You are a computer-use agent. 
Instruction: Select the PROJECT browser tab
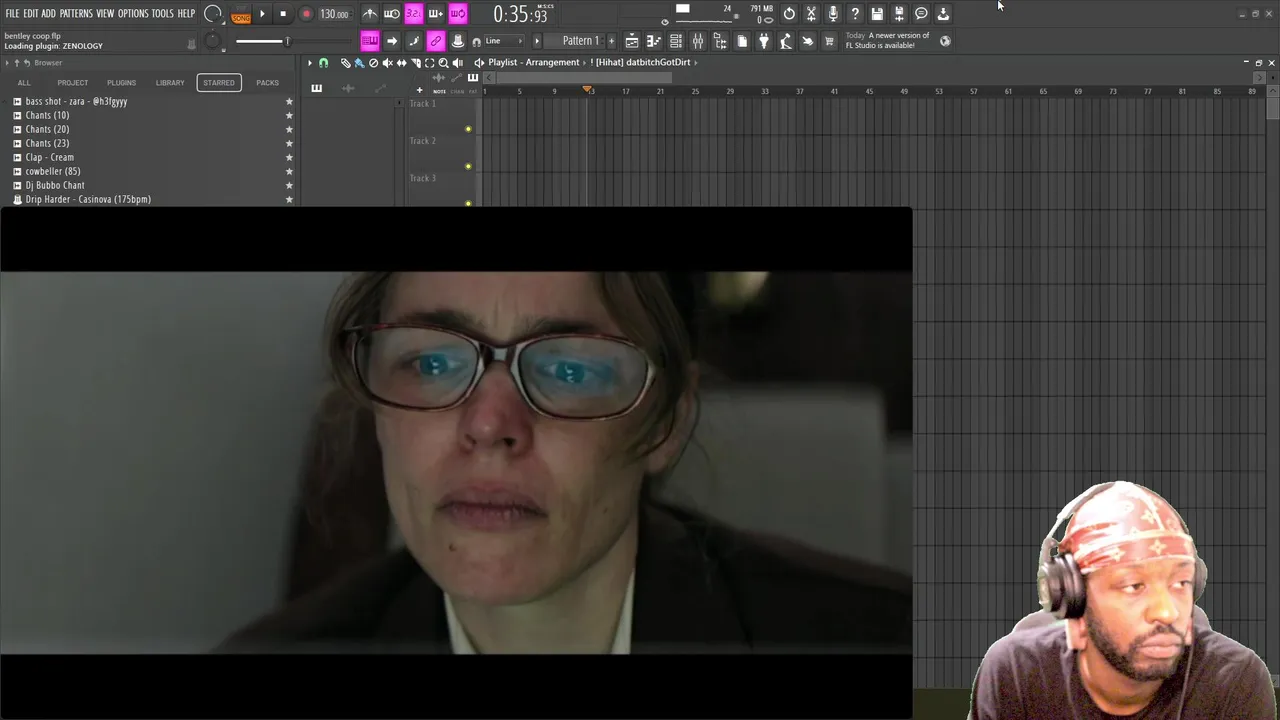(72, 83)
